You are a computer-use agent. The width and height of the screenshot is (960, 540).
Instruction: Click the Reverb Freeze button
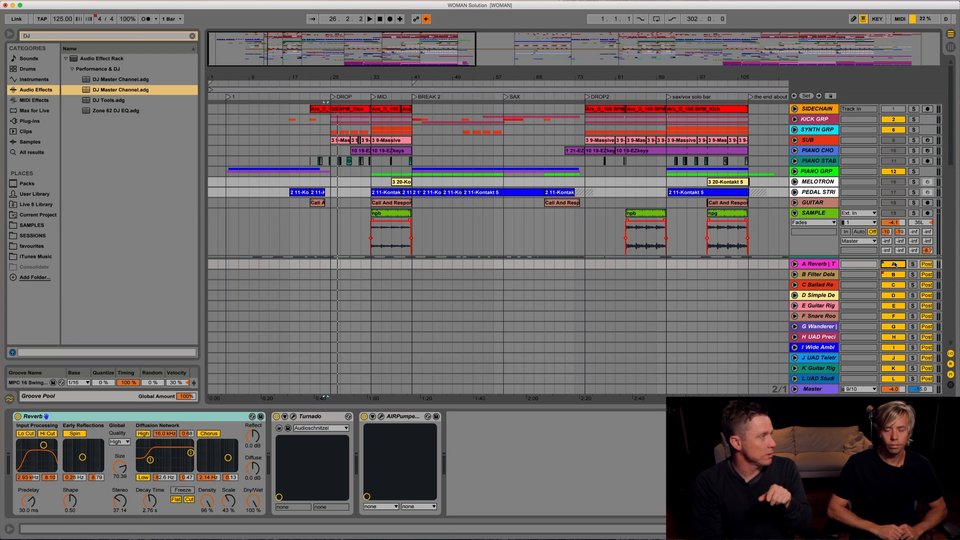click(x=182, y=490)
